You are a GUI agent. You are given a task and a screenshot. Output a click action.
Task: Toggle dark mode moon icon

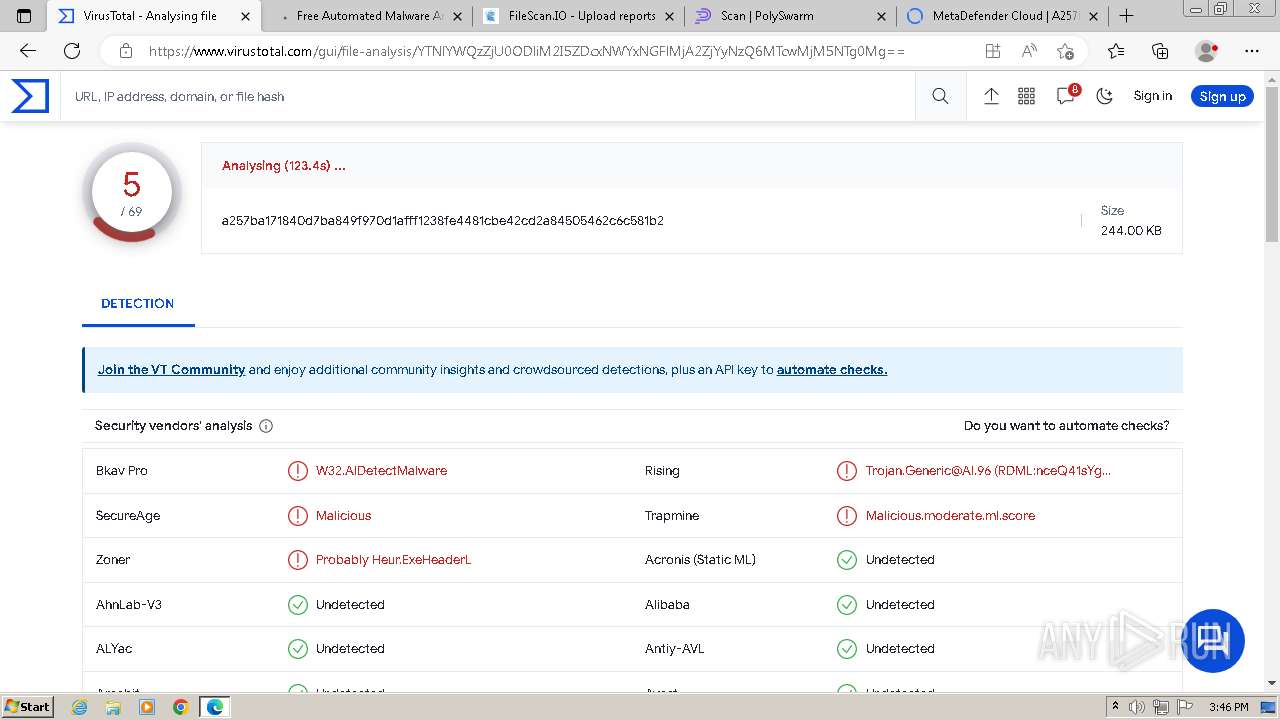pos(1104,96)
